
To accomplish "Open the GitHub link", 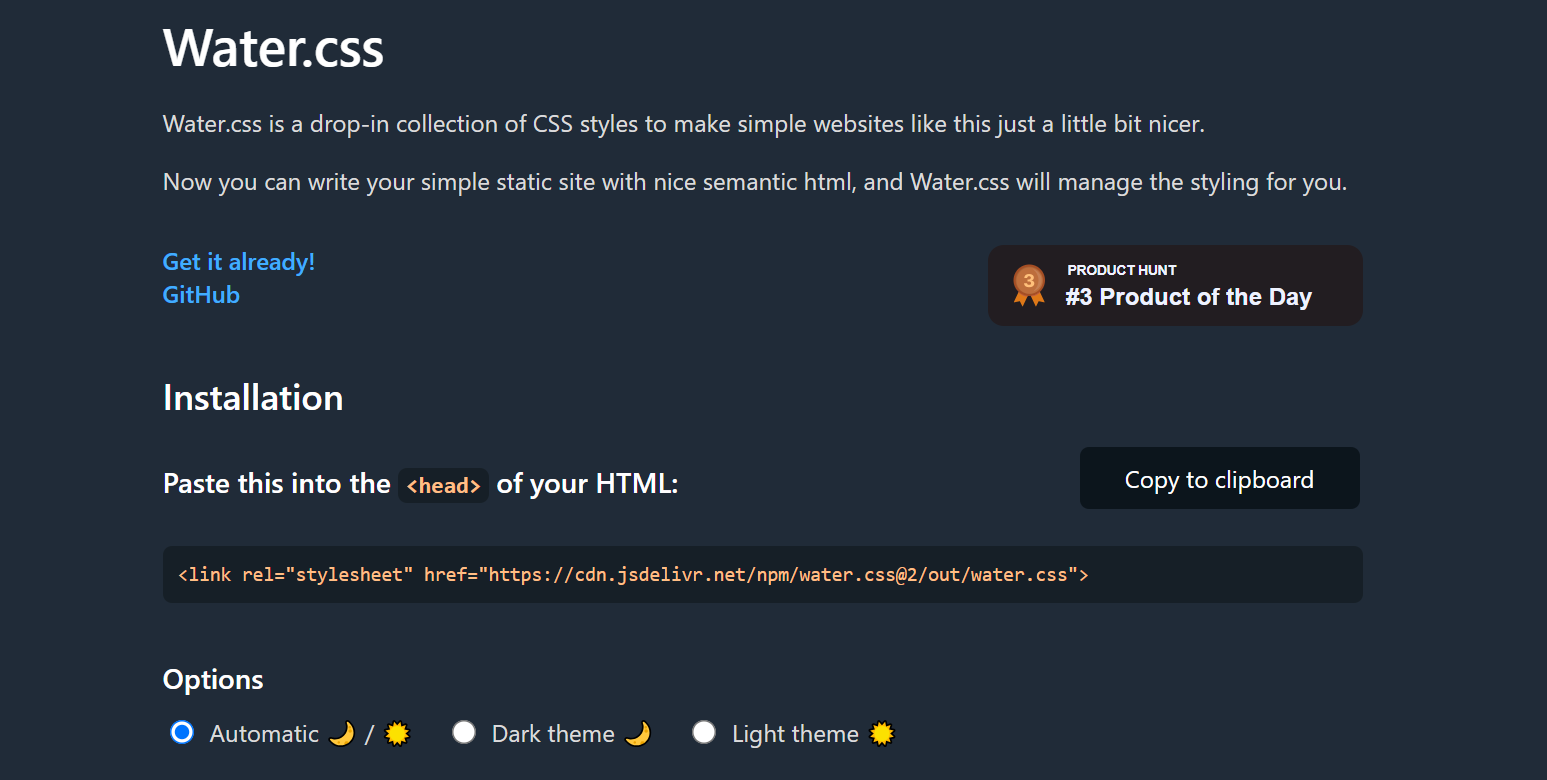I will coord(200,294).
